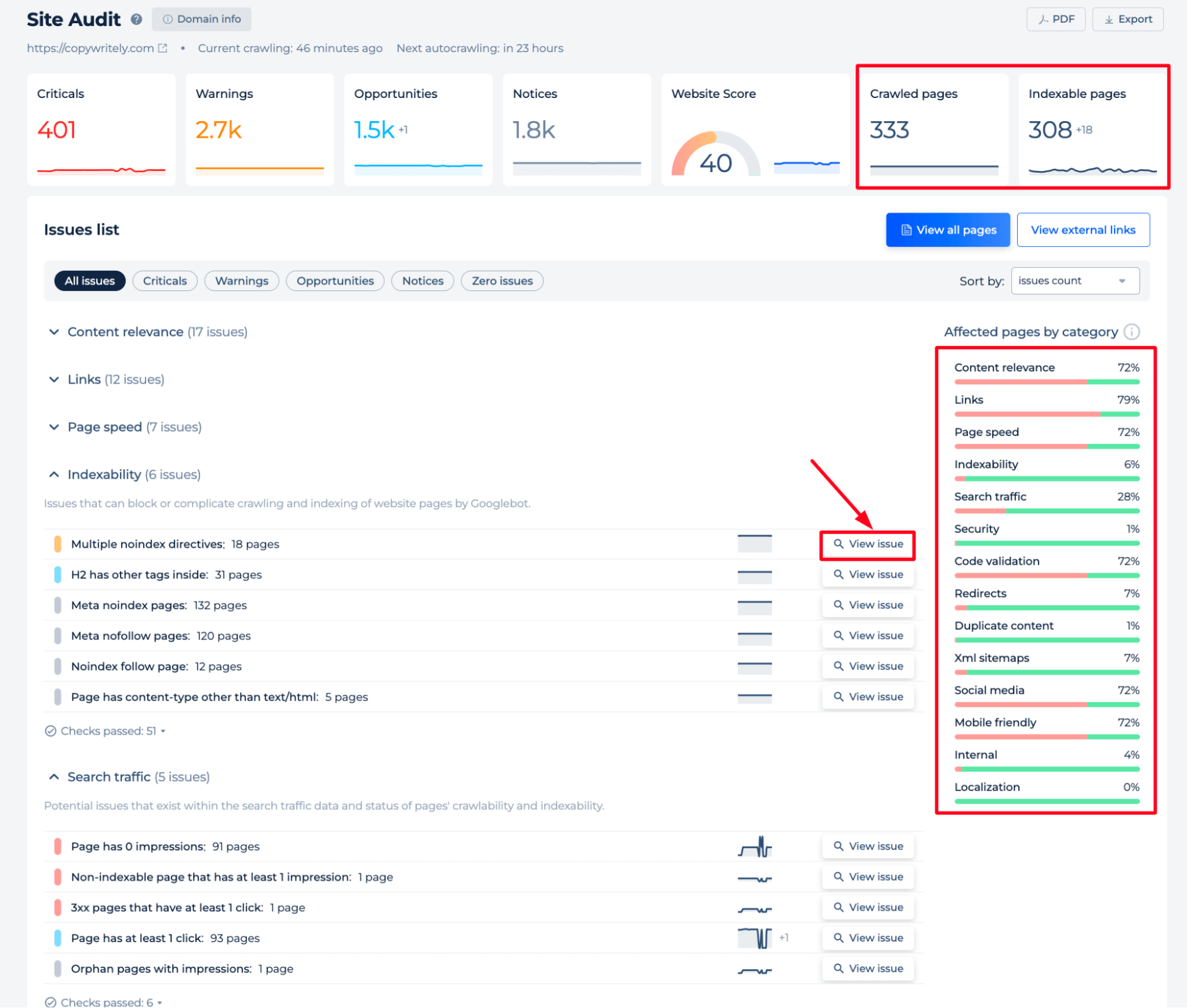View issue for H2 has other tags inside

(x=868, y=575)
